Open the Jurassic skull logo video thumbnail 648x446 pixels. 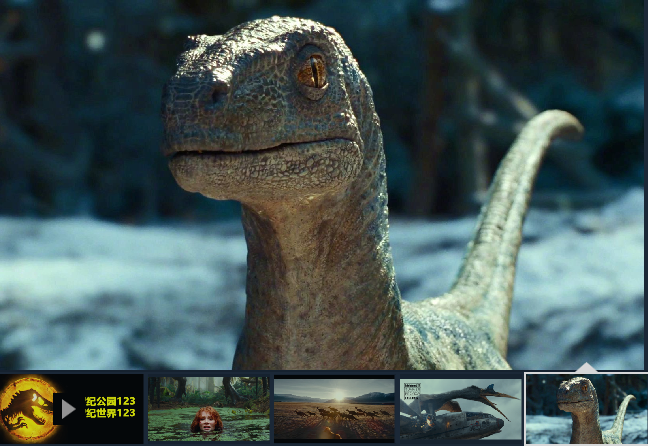[71, 409]
